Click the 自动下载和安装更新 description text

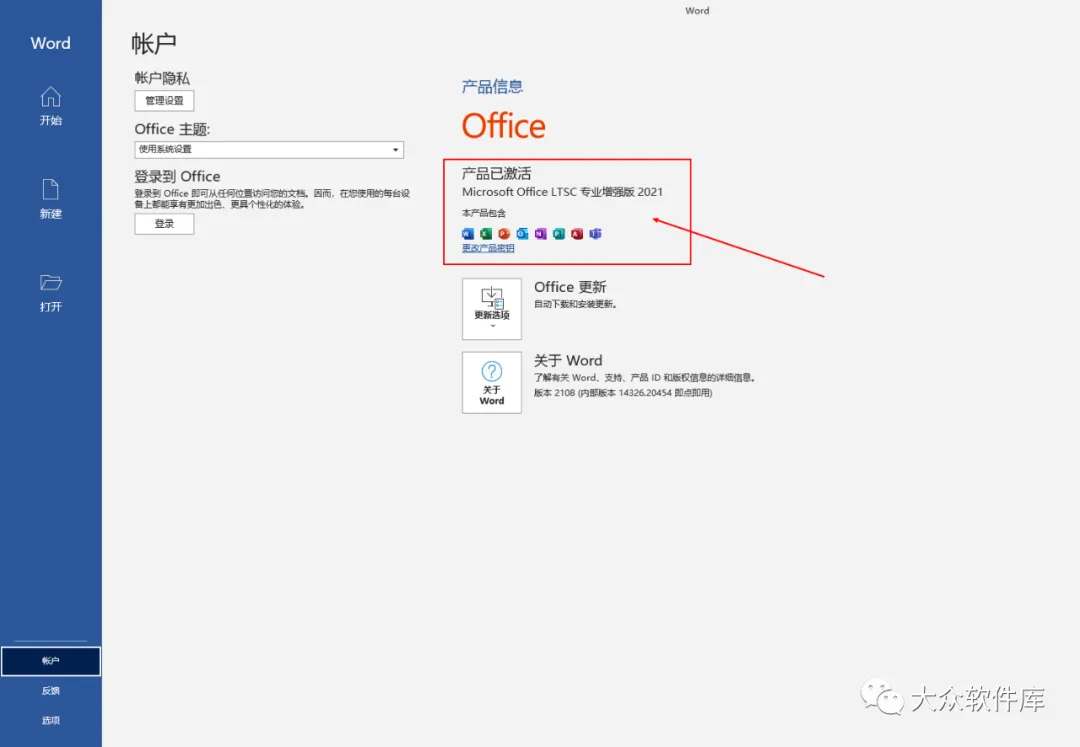(x=575, y=304)
